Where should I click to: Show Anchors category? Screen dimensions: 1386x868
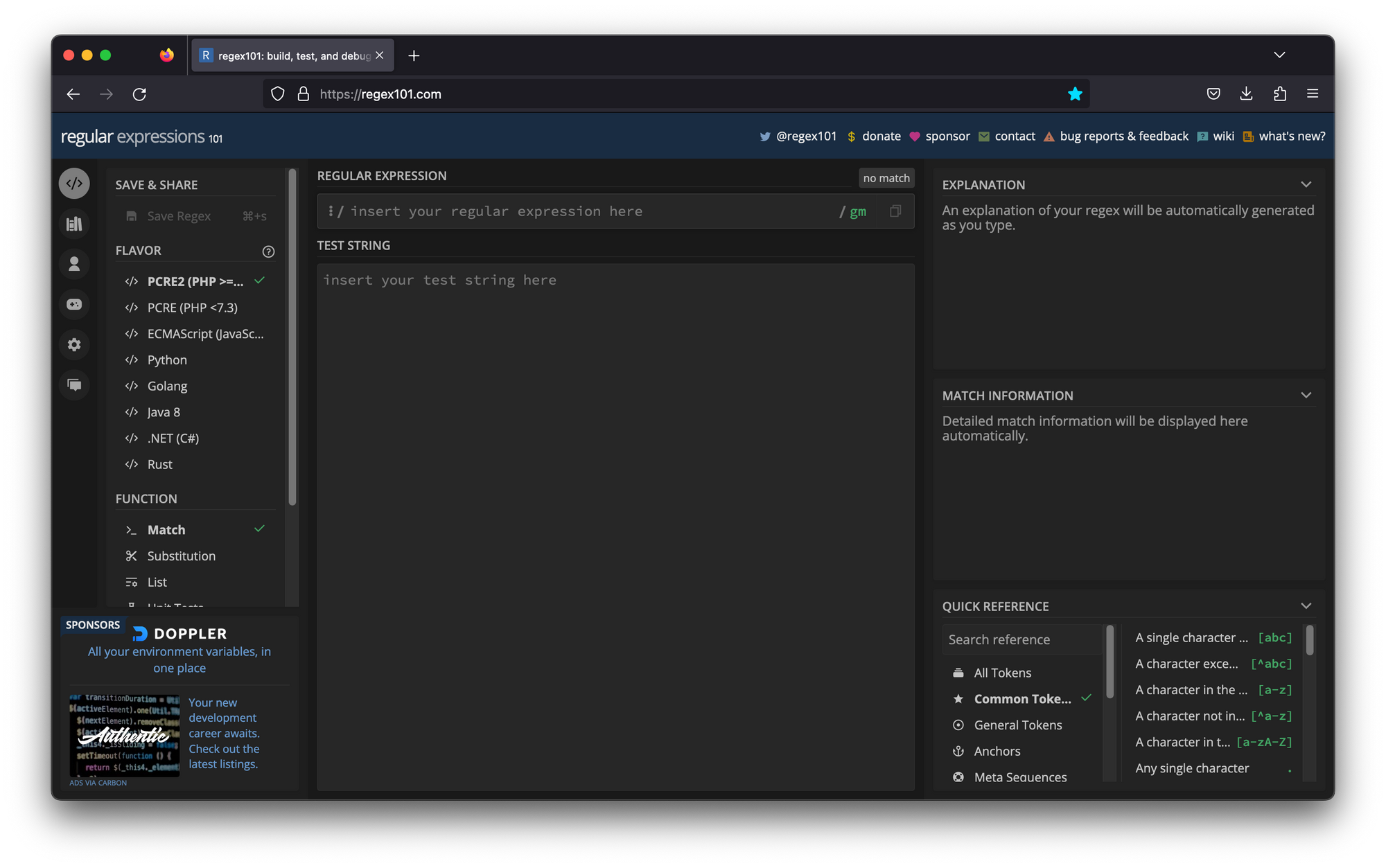1022,752
